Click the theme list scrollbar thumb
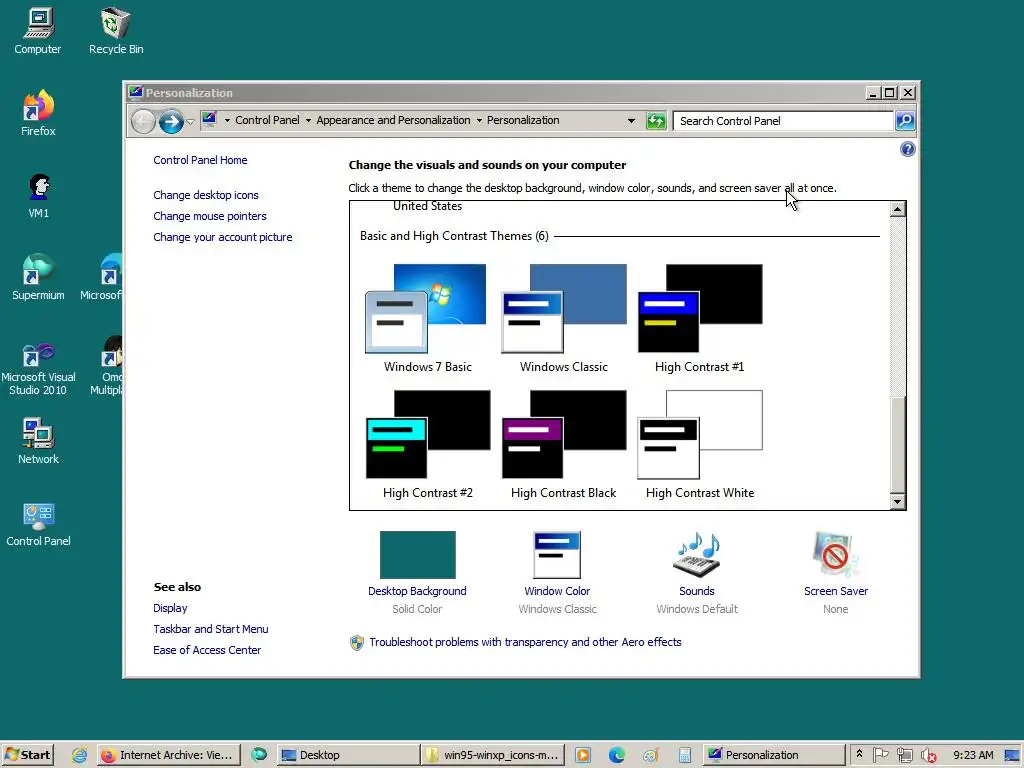Viewport: 1024px width, 768px height. pyautogui.click(x=897, y=444)
